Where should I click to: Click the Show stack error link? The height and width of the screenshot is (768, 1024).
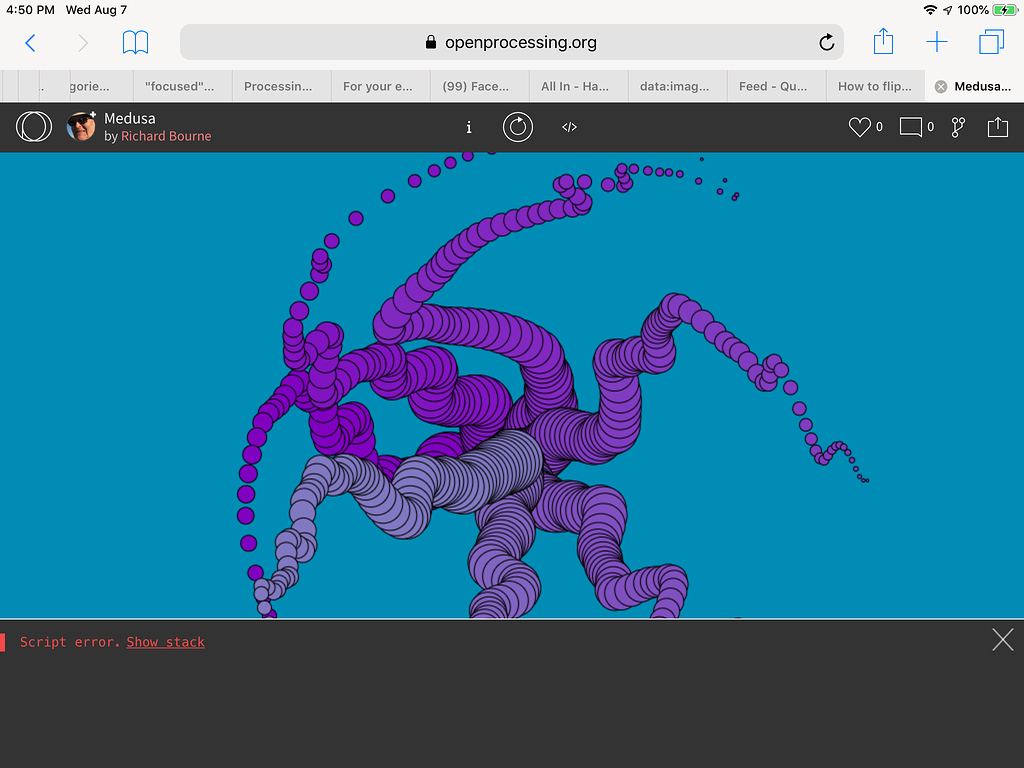click(x=165, y=641)
